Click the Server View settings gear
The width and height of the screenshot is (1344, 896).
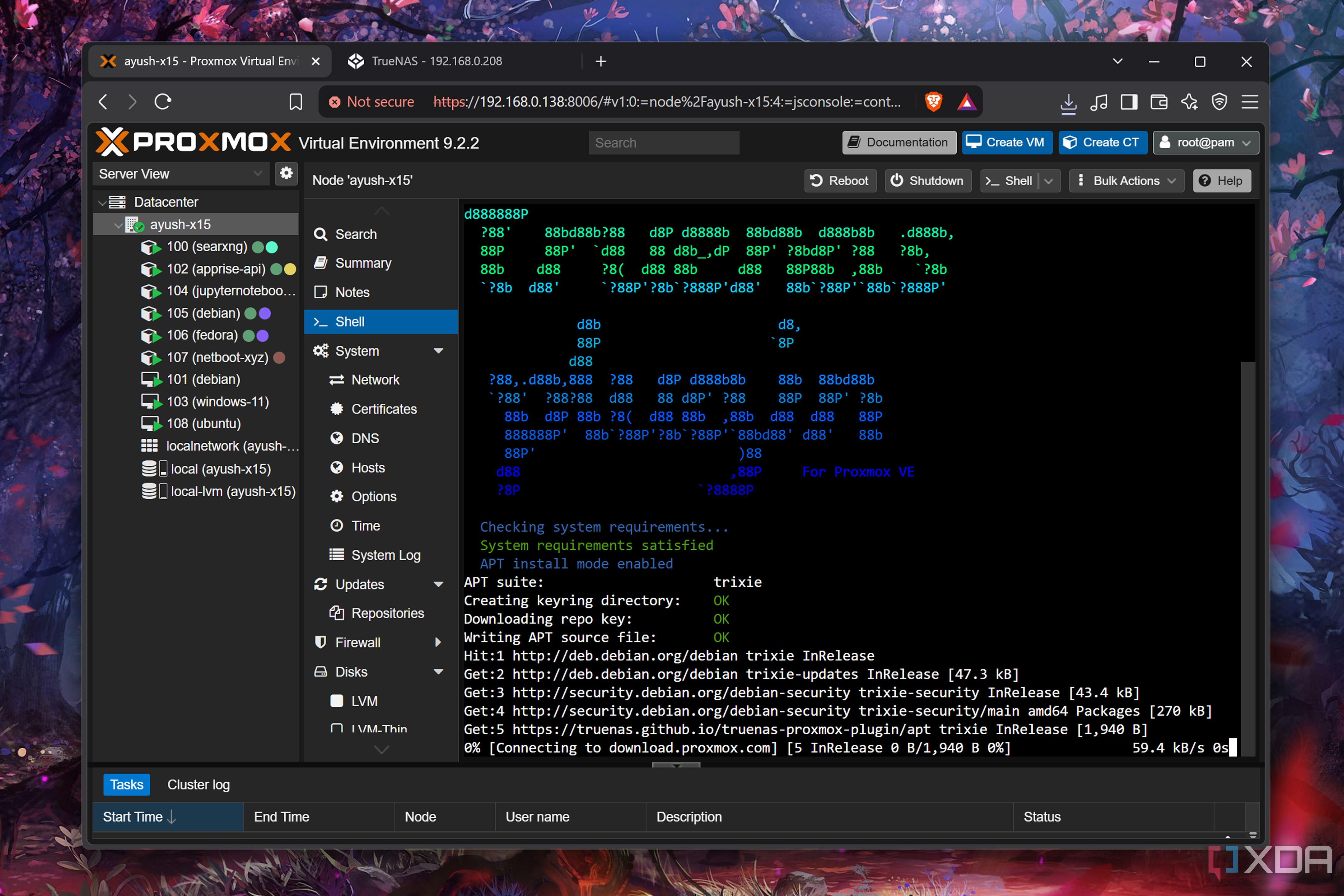click(286, 173)
